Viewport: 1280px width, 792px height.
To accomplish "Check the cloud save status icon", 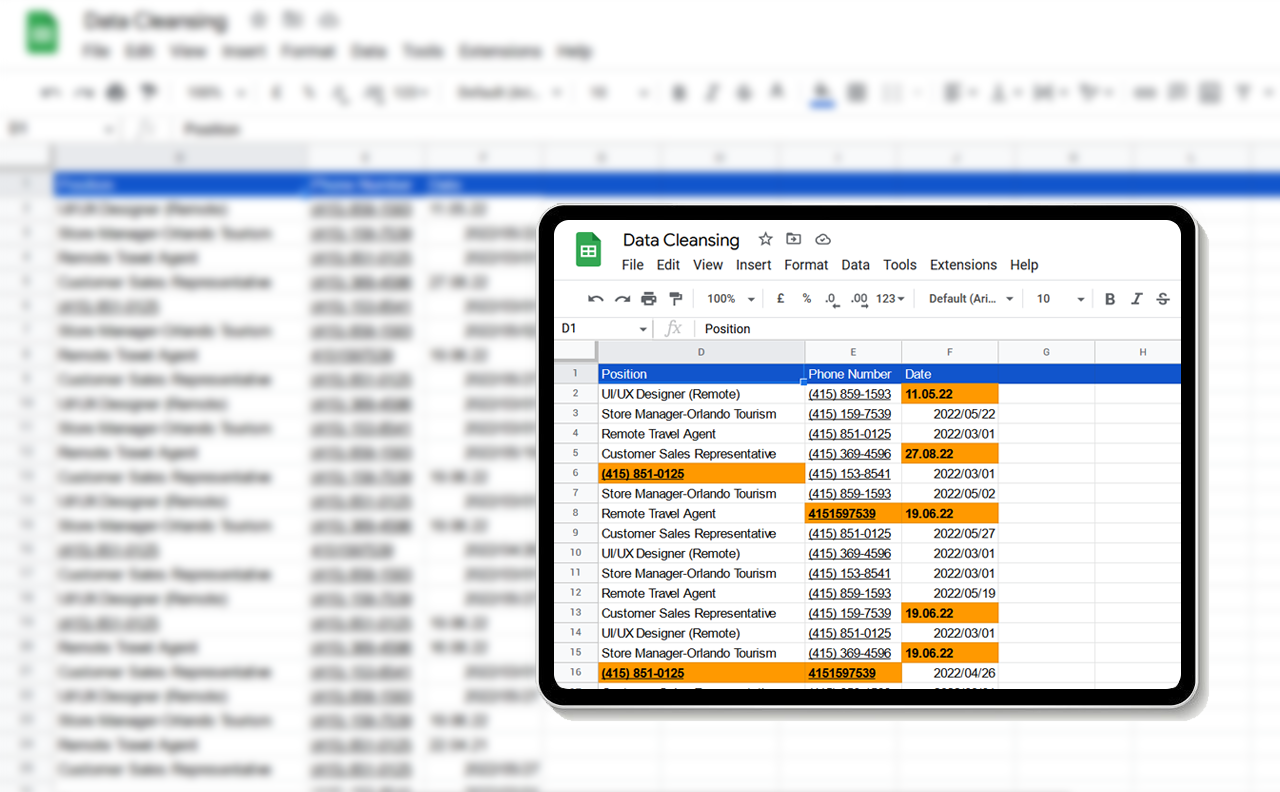I will [x=823, y=239].
